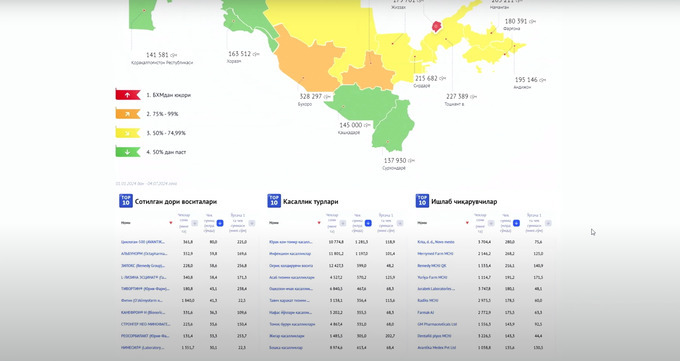This screenshot has height=361, width=680.
Task: Click the green down-arrow flag for 50% дан паст
Action: coord(128,152)
